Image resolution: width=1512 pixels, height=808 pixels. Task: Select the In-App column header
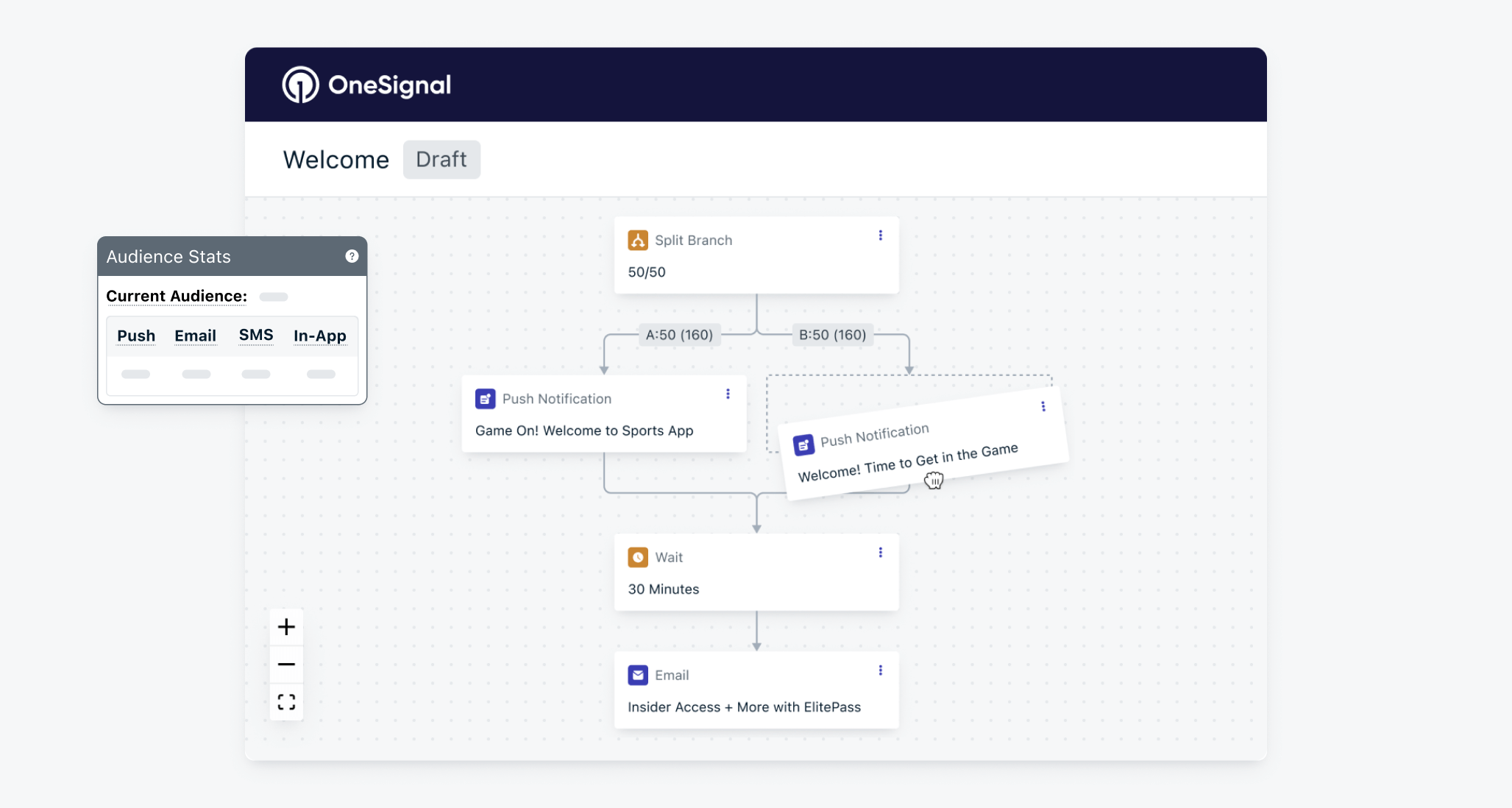(x=320, y=336)
